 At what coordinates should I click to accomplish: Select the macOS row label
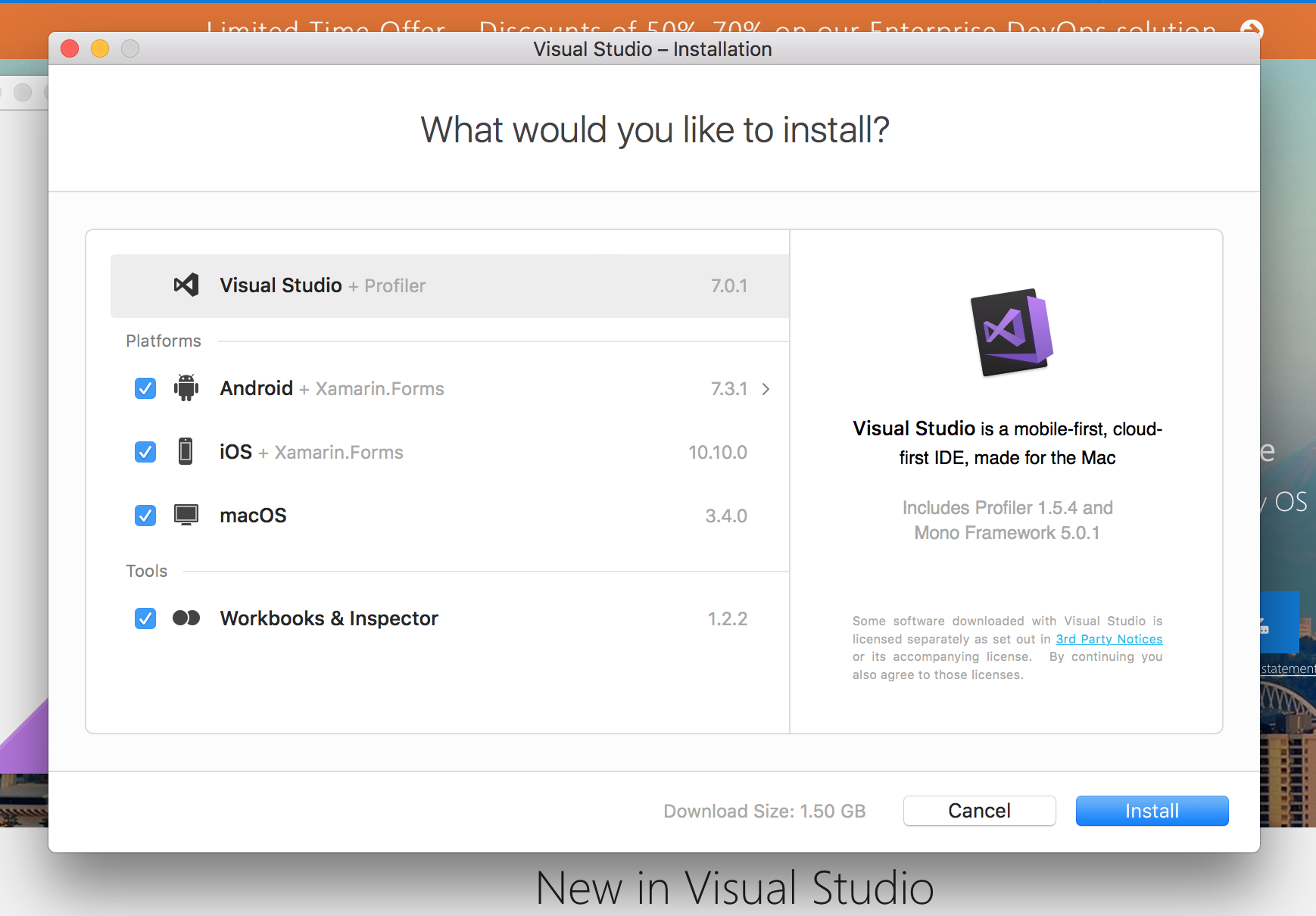coord(253,516)
